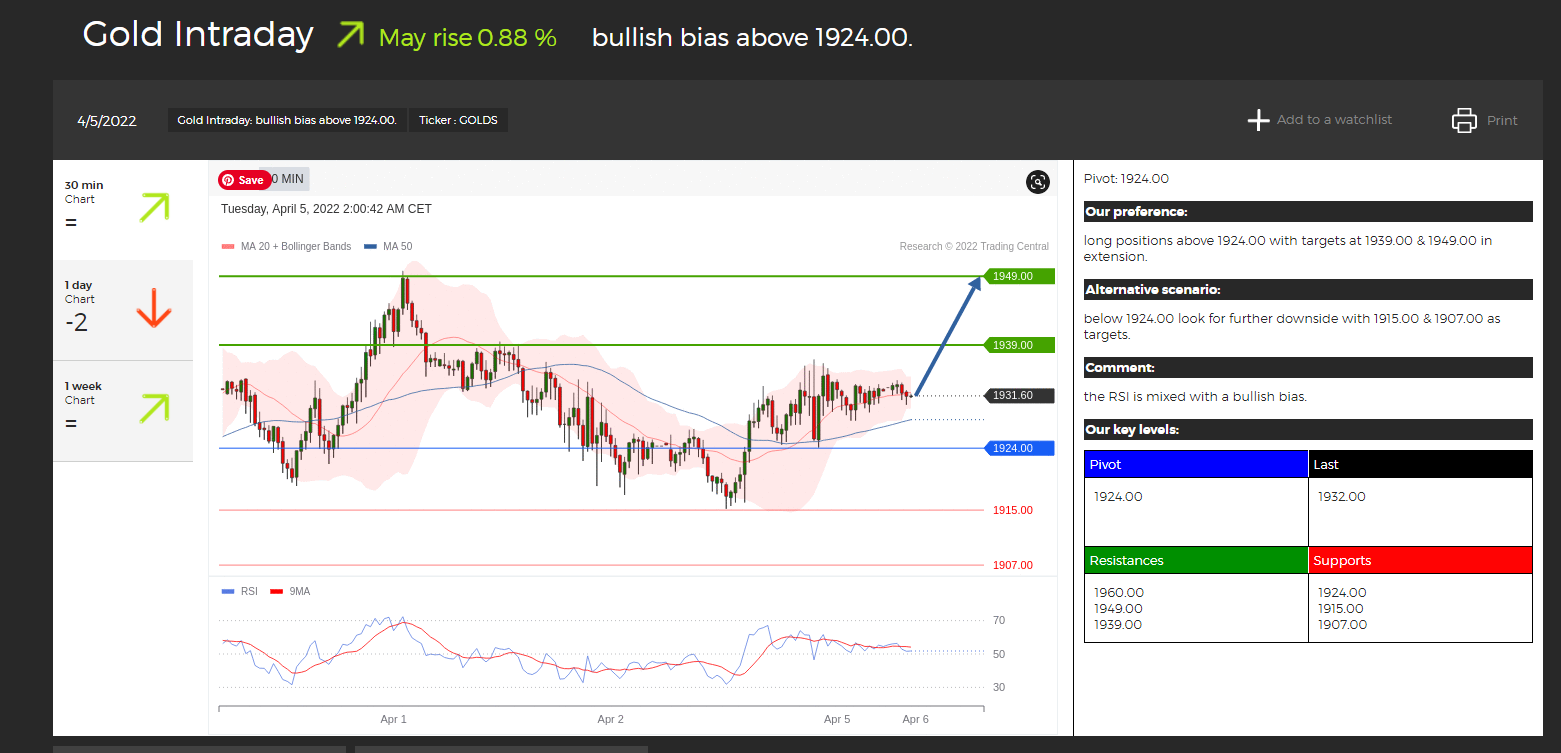This screenshot has height=753, width=1561.
Task: Click RSI axis value 30
Action: [x=999, y=687]
